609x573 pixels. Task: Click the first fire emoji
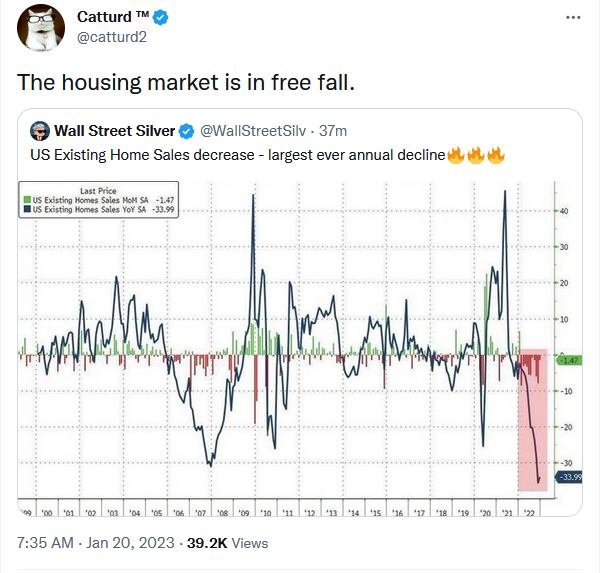[456, 155]
